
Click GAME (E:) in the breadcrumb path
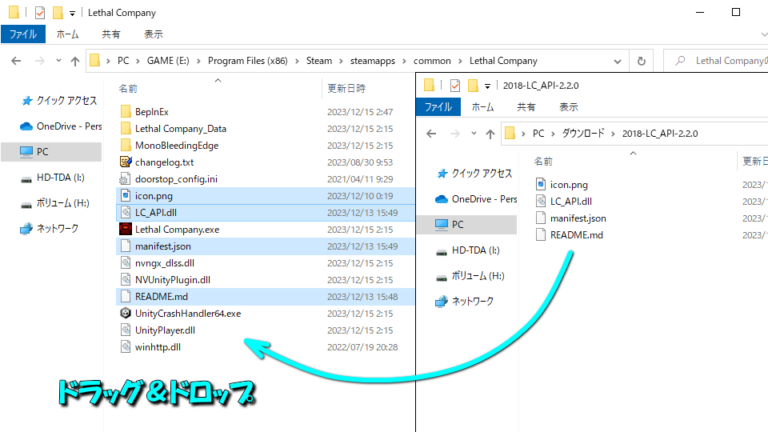[x=168, y=61]
